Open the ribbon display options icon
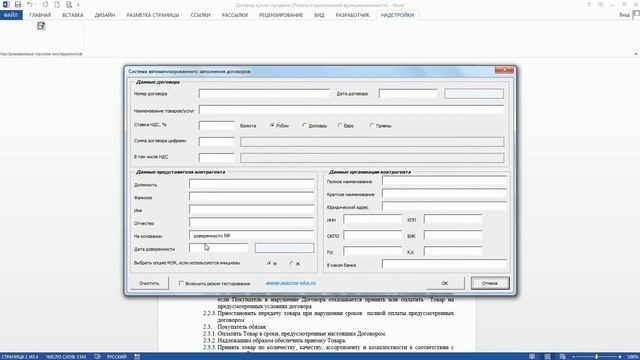The image size is (640, 360). click(601, 4)
